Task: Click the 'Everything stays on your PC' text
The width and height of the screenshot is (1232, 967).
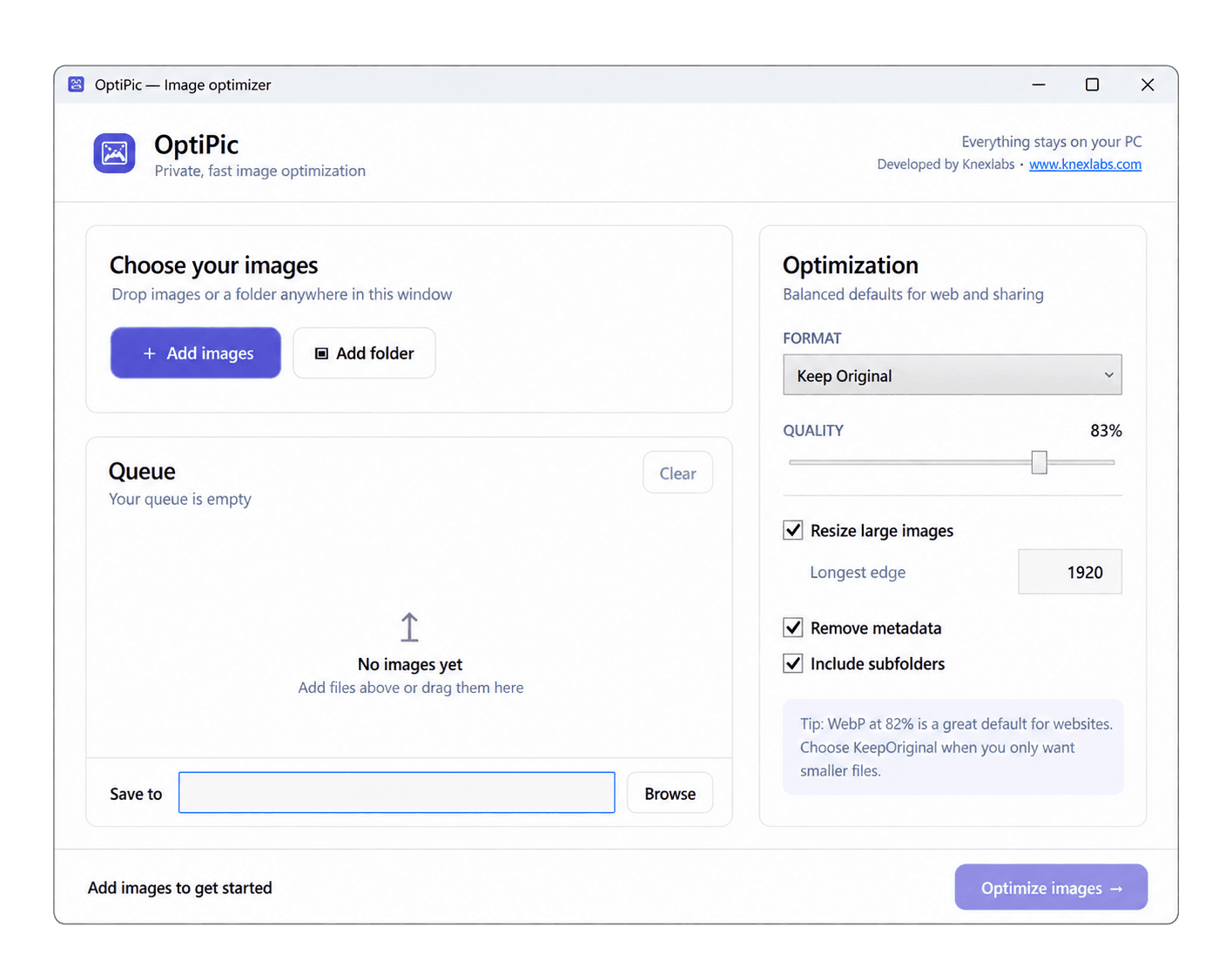Action: (1052, 141)
